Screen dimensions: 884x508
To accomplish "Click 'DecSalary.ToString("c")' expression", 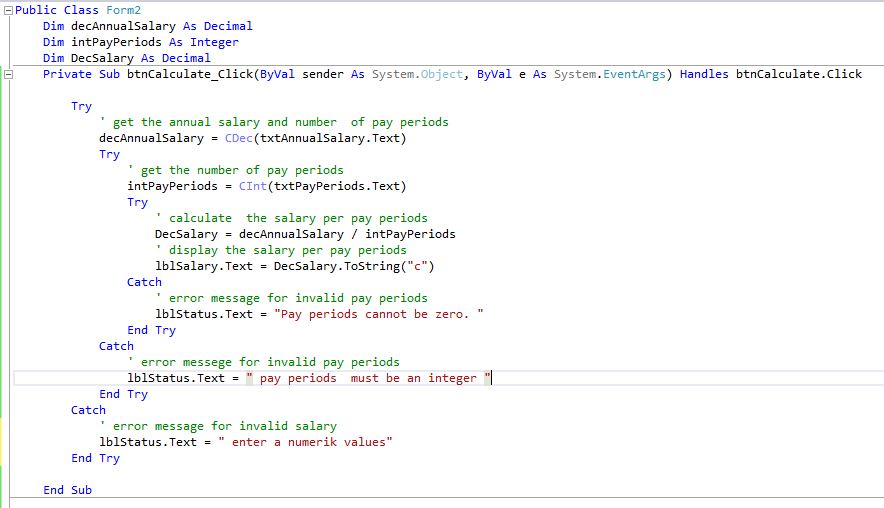I will click(x=354, y=266).
